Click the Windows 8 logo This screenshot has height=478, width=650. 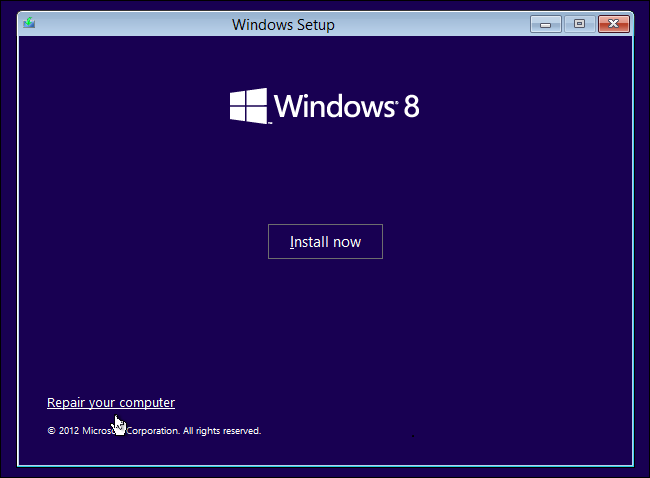point(325,106)
